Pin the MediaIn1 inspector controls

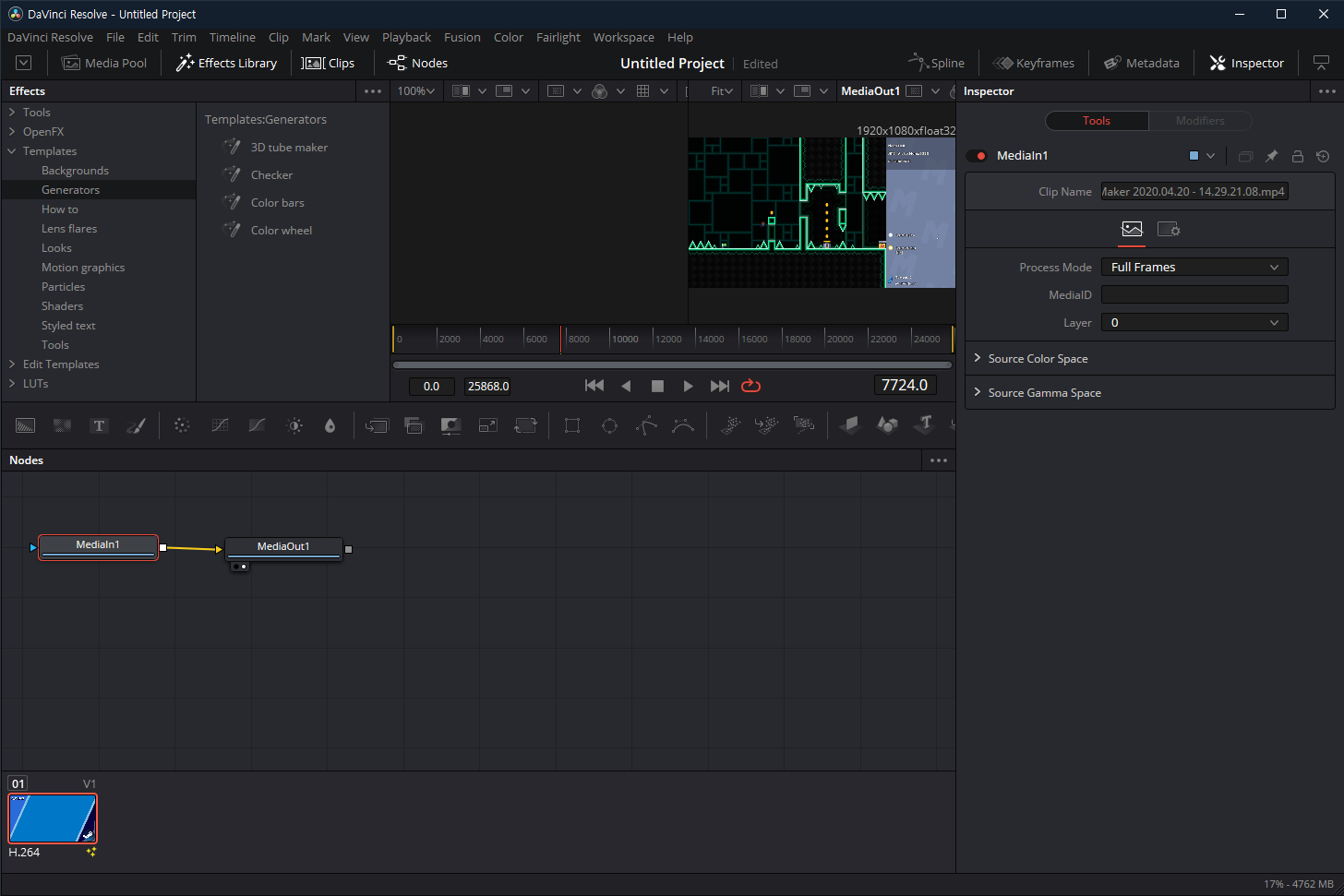click(x=1271, y=156)
